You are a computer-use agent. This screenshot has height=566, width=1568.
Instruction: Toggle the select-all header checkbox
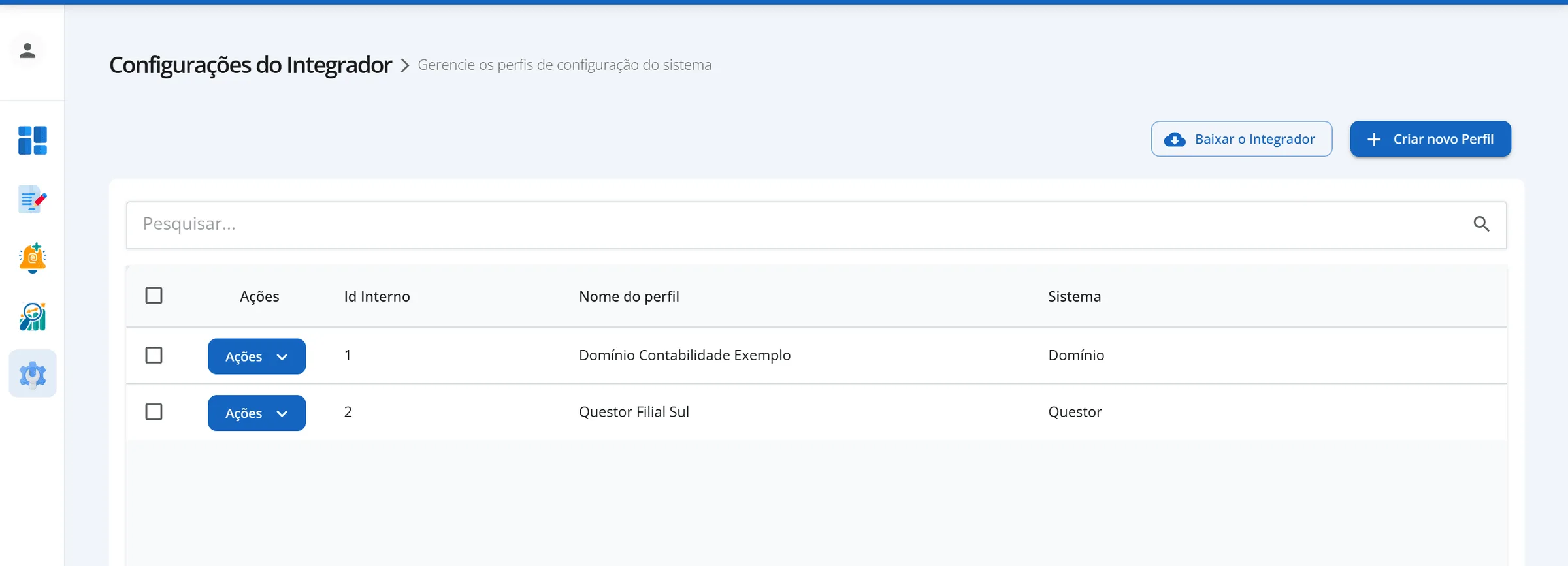(x=154, y=296)
